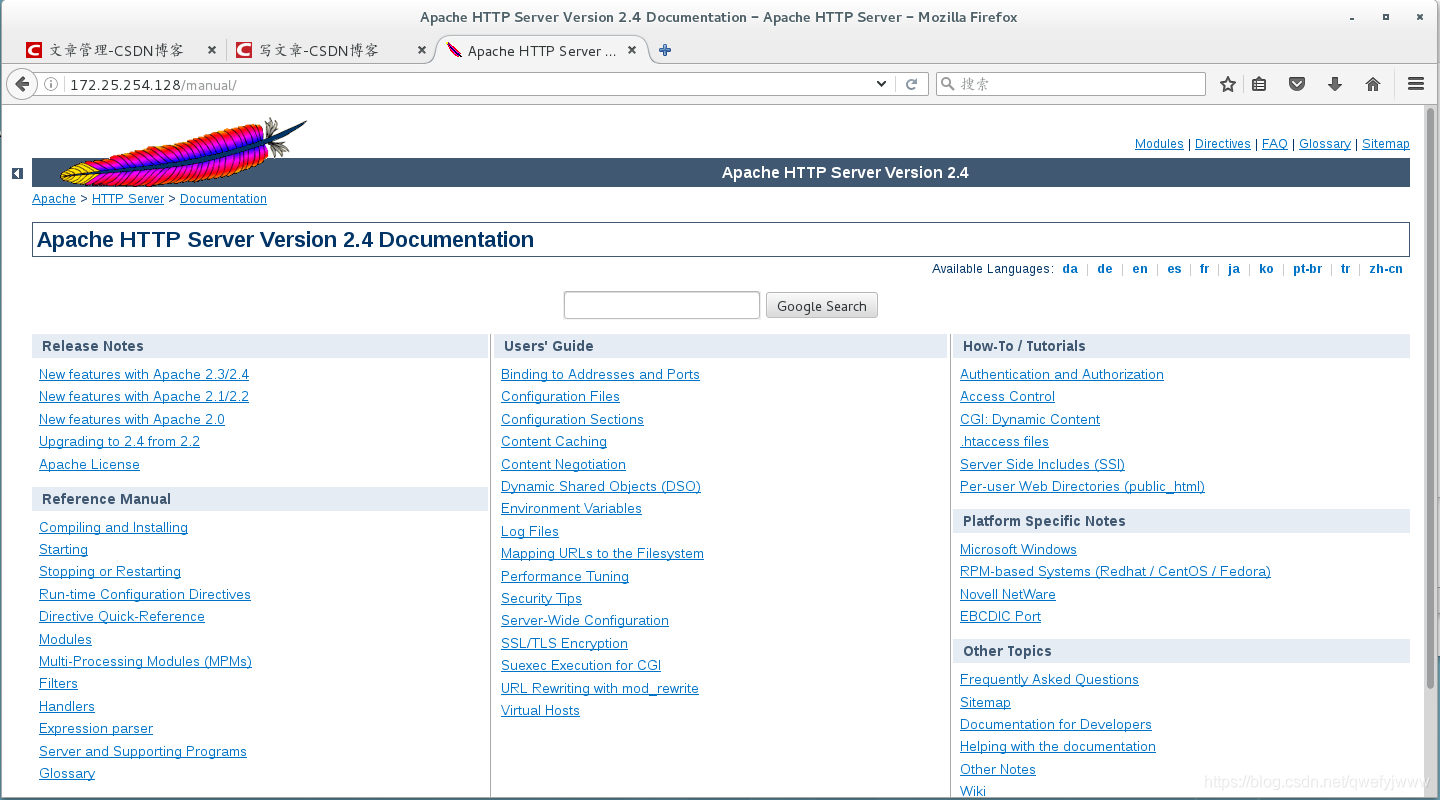The height and width of the screenshot is (800, 1440).
Task: Open Compiling and Installing
Action: (x=113, y=527)
